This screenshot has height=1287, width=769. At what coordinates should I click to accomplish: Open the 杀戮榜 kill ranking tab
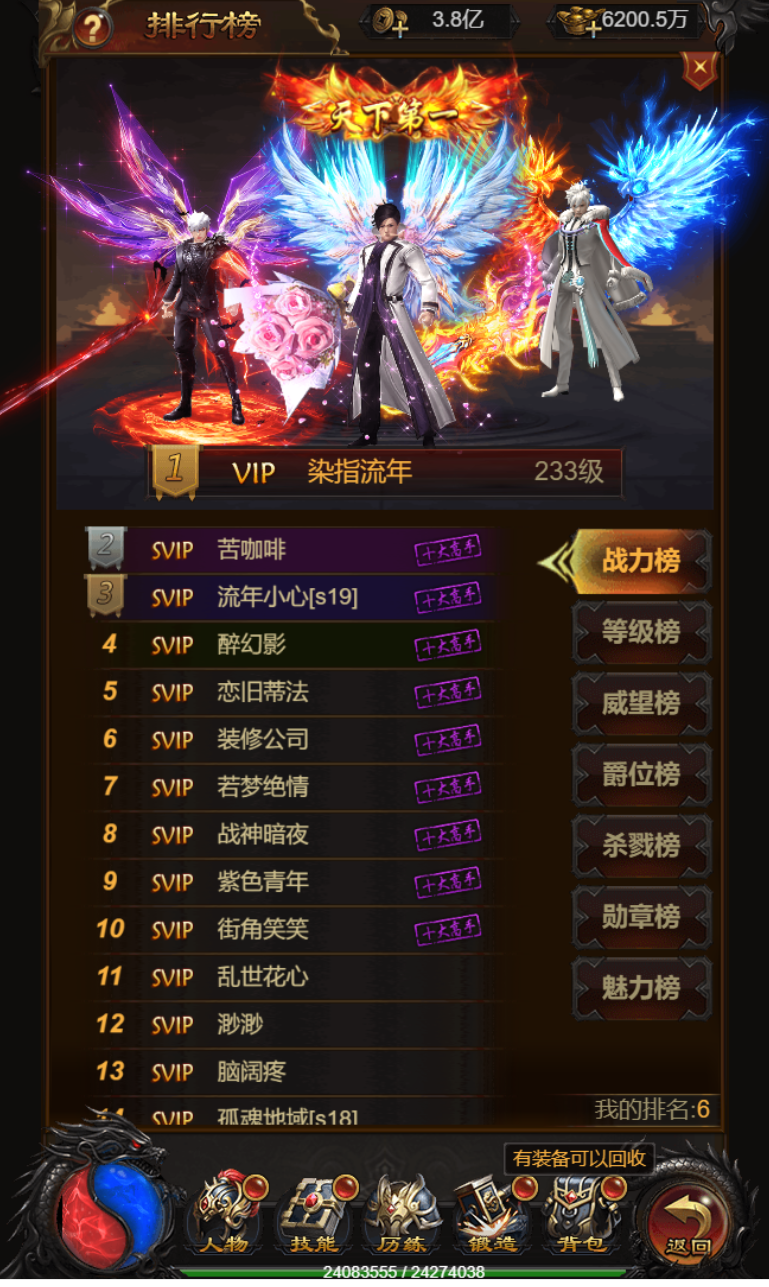coord(641,846)
